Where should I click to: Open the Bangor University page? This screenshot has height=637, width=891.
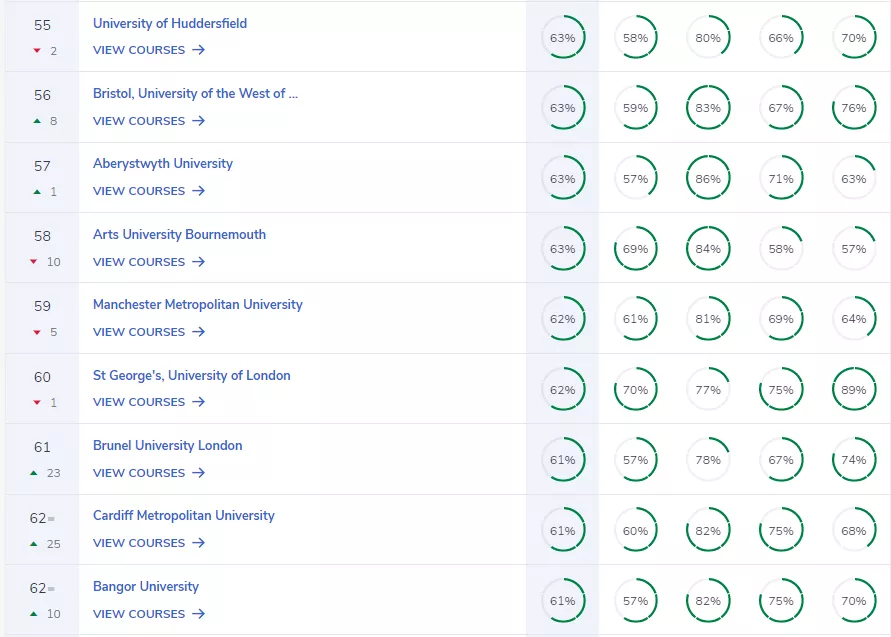pos(145,587)
